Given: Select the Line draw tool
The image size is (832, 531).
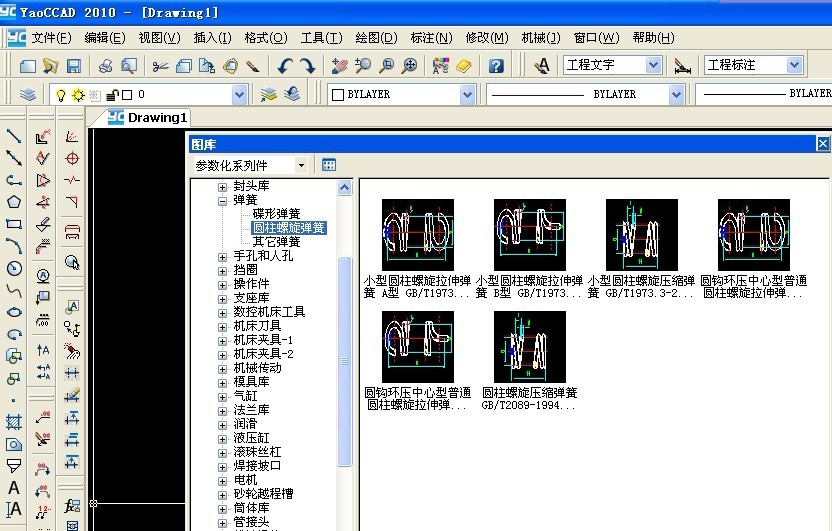Looking at the screenshot, I should [14, 136].
